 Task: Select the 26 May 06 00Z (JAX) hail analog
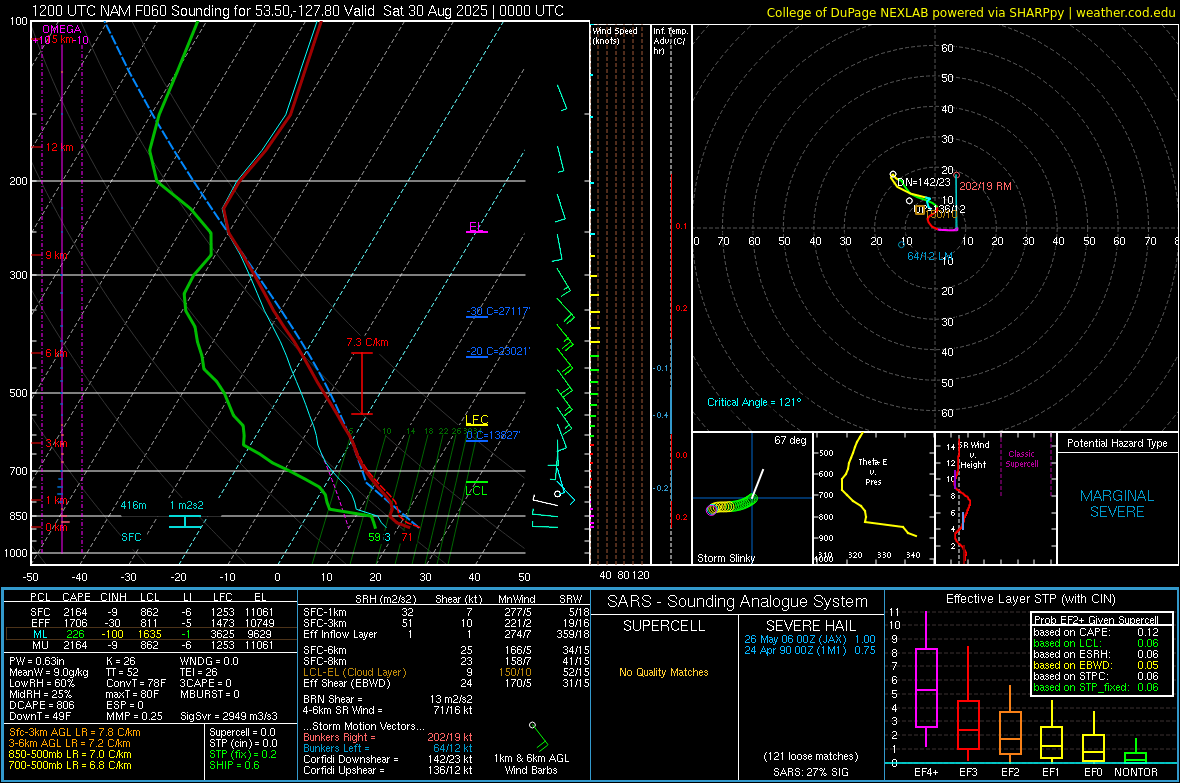(810, 639)
